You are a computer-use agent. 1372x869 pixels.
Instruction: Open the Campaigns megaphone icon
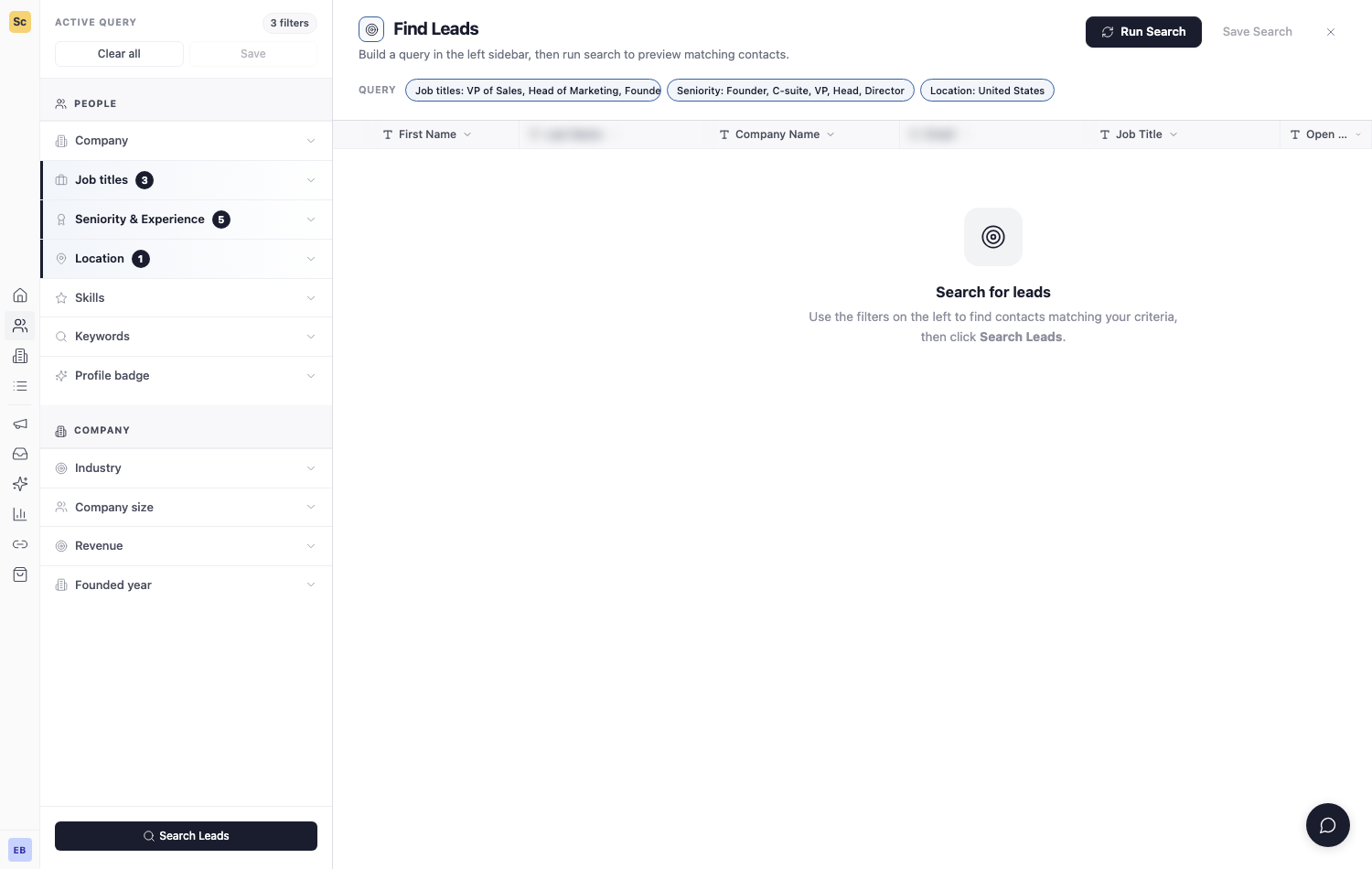coord(20,424)
